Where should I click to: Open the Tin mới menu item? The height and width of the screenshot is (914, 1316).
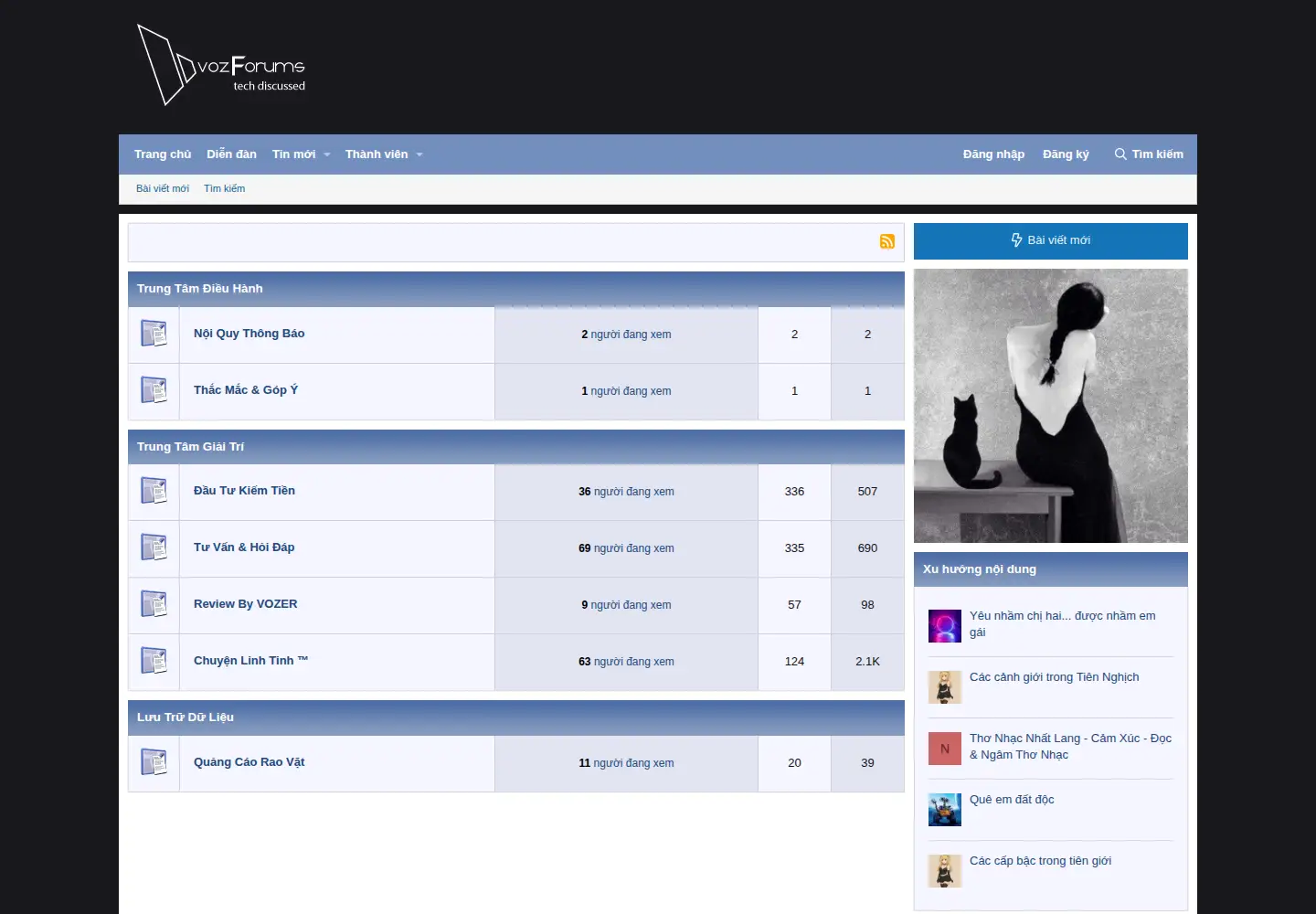(x=293, y=154)
